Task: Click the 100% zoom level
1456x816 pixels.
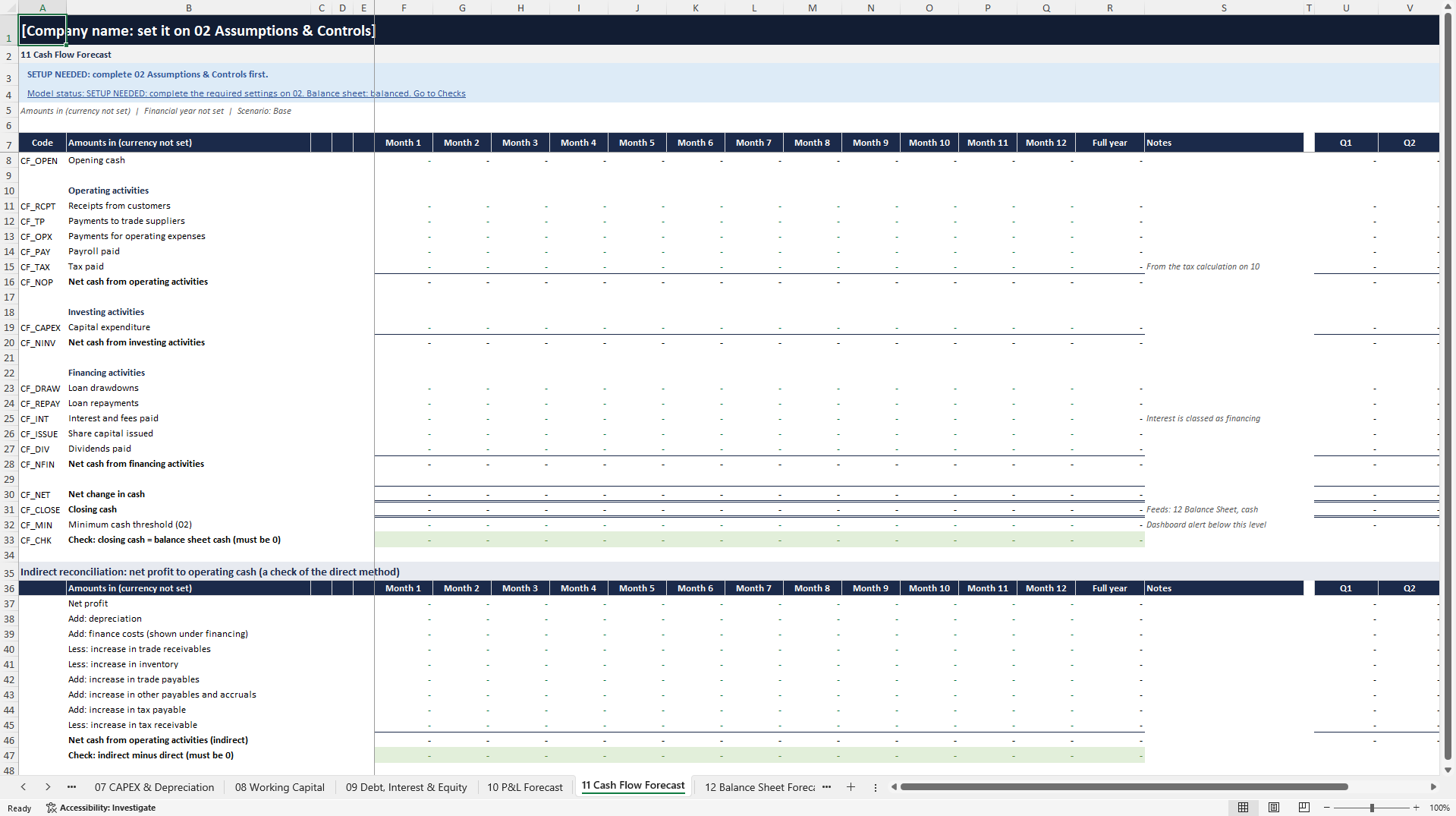Action: (x=1439, y=808)
